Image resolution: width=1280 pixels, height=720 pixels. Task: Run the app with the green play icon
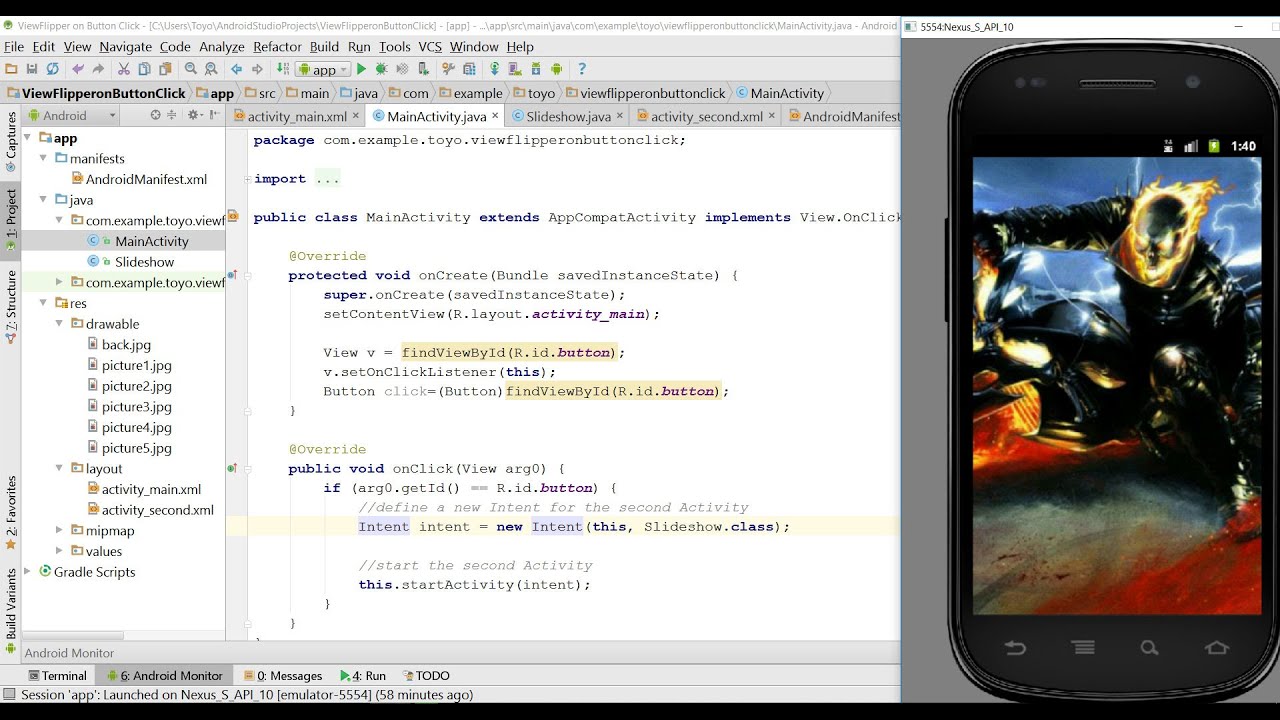click(x=362, y=69)
